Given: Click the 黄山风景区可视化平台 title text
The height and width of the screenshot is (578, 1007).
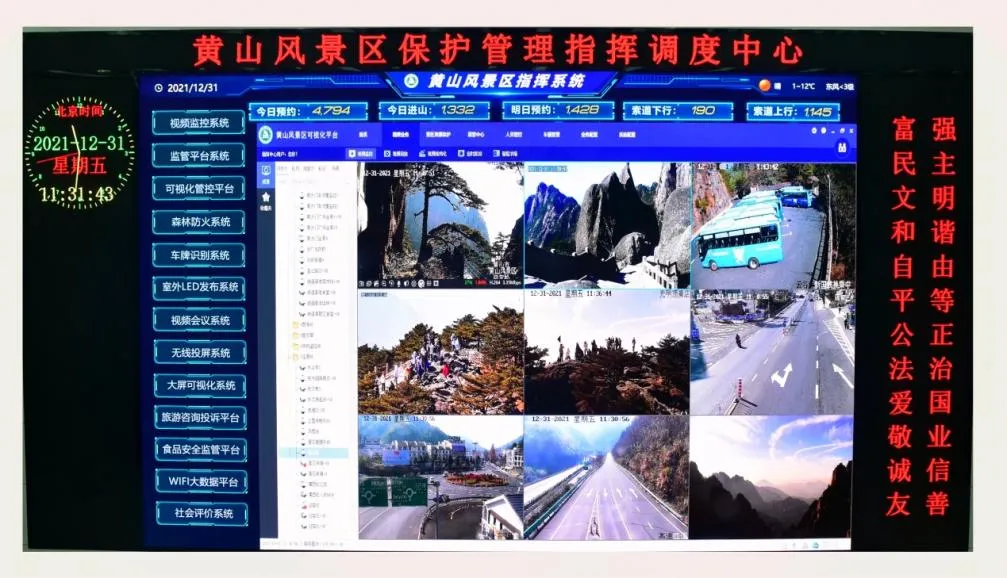Looking at the screenshot, I should coord(306,135).
